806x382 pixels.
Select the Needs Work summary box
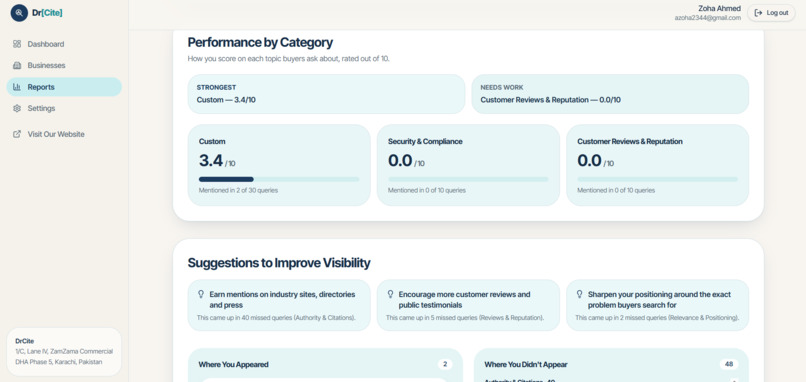coord(610,94)
